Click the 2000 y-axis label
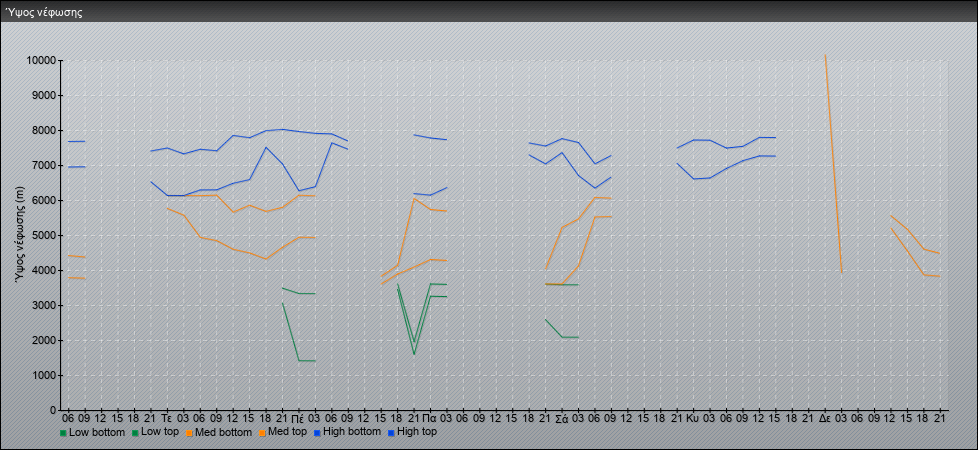 tap(44, 340)
